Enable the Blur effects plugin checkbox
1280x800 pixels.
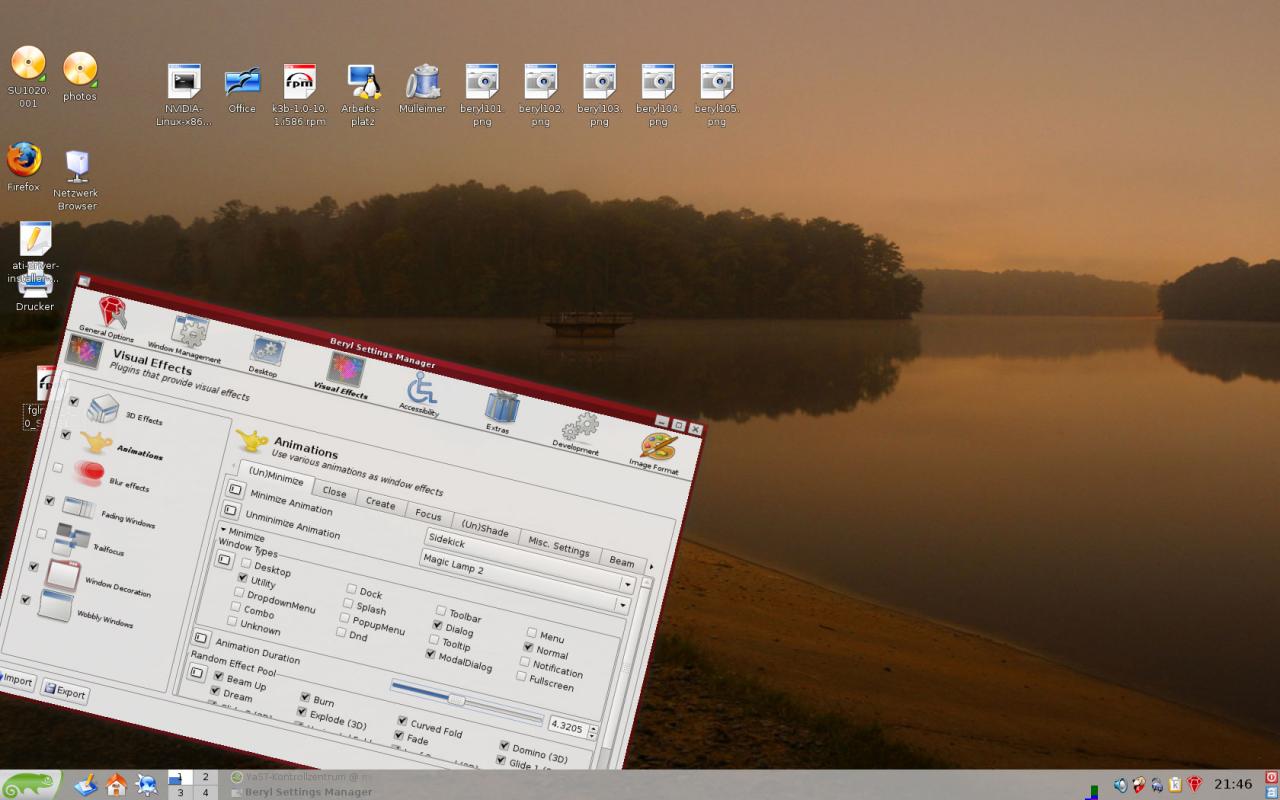coord(58,467)
